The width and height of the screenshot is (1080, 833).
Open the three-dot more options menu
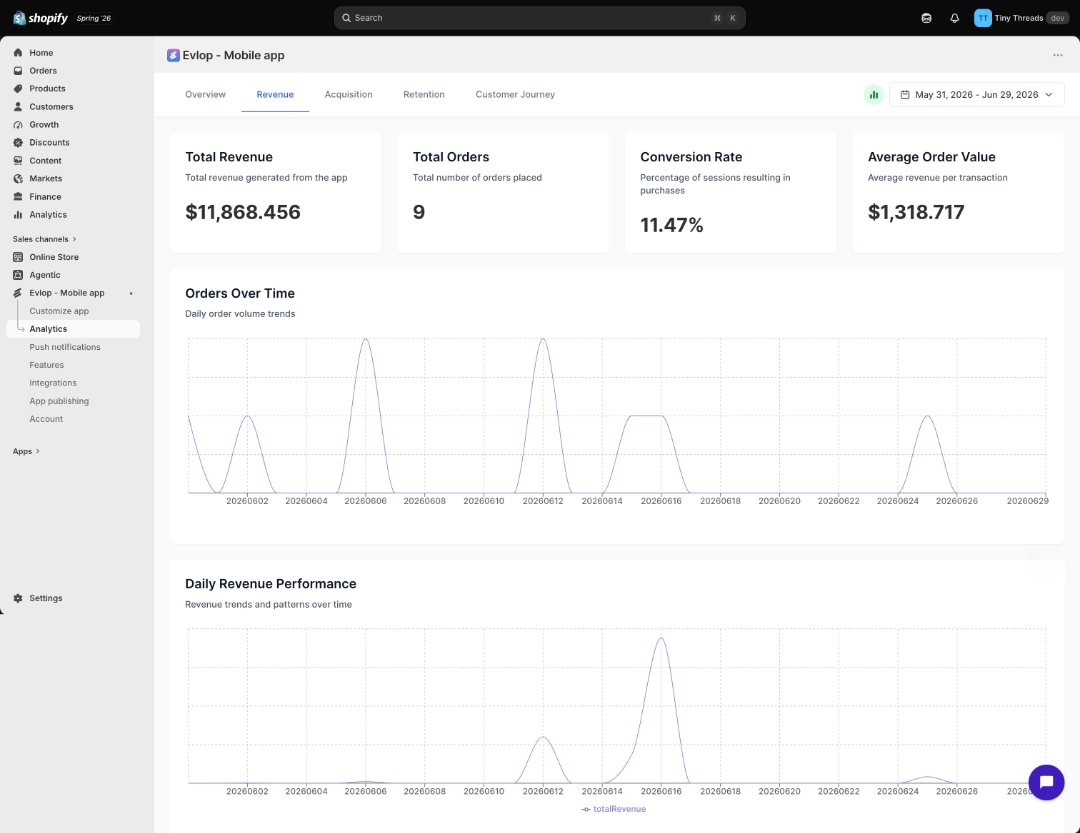1057,55
